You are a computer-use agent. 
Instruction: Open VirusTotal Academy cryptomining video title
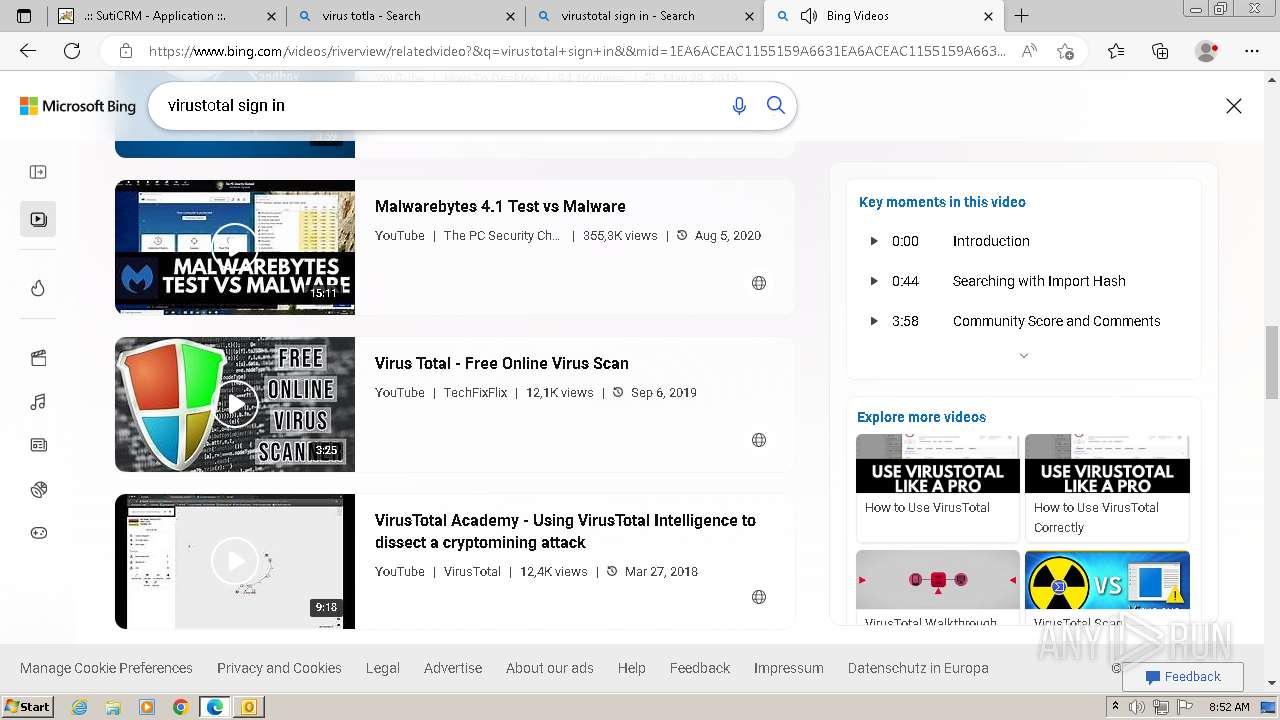[x=565, y=531]
